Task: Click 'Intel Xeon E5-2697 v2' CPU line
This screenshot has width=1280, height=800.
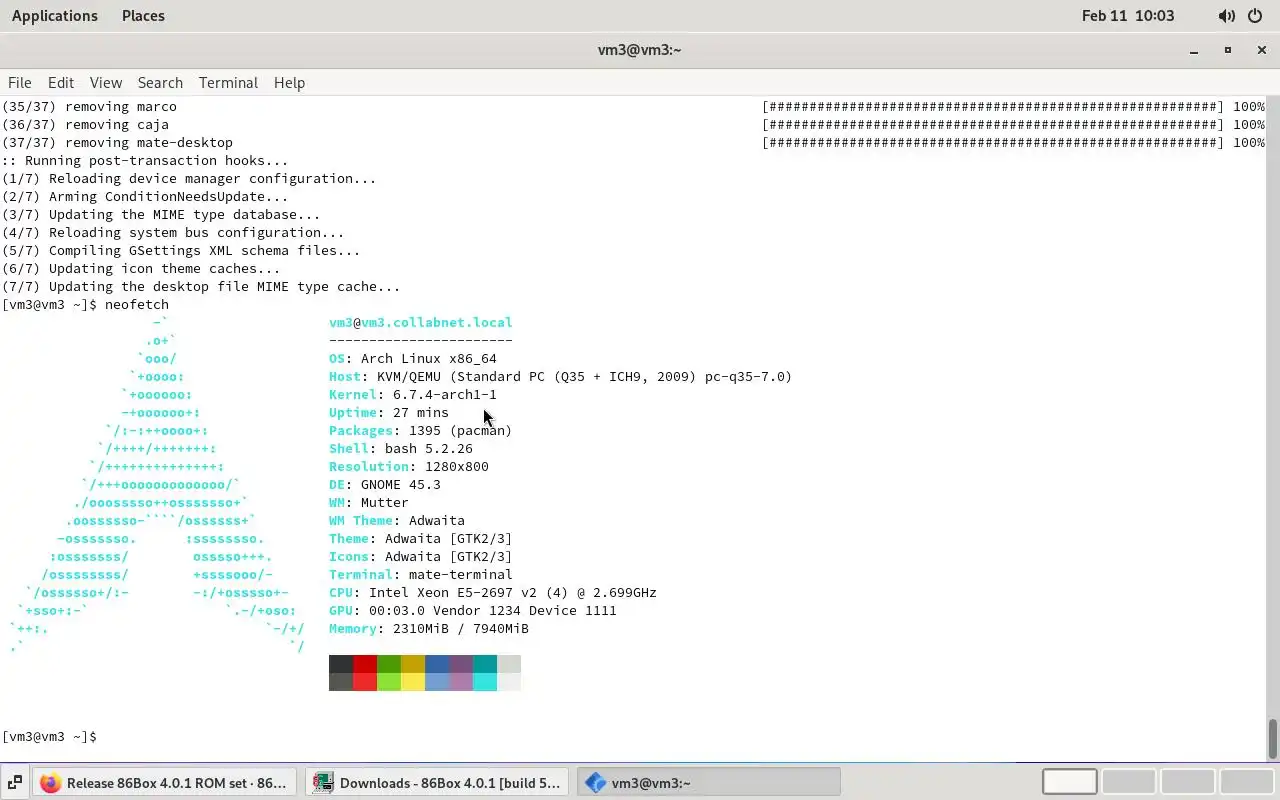Action: (493, 593)
